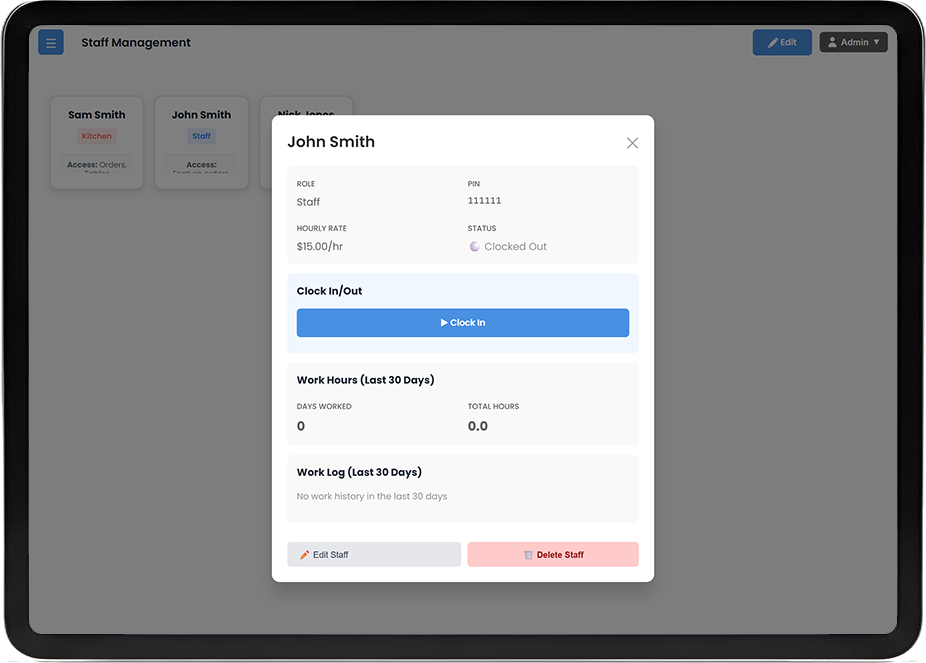The height and width of the screenshot is (663, 926).
Task: Click the Kitchen role badge on Sam Smith
Action: (96, 136)
